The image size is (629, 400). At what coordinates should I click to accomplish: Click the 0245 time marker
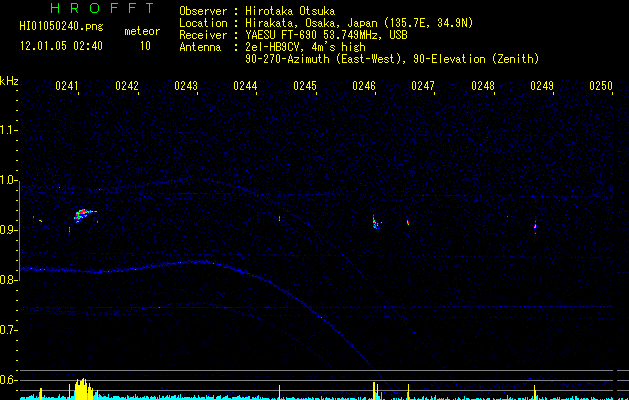(x=304, y=86)
